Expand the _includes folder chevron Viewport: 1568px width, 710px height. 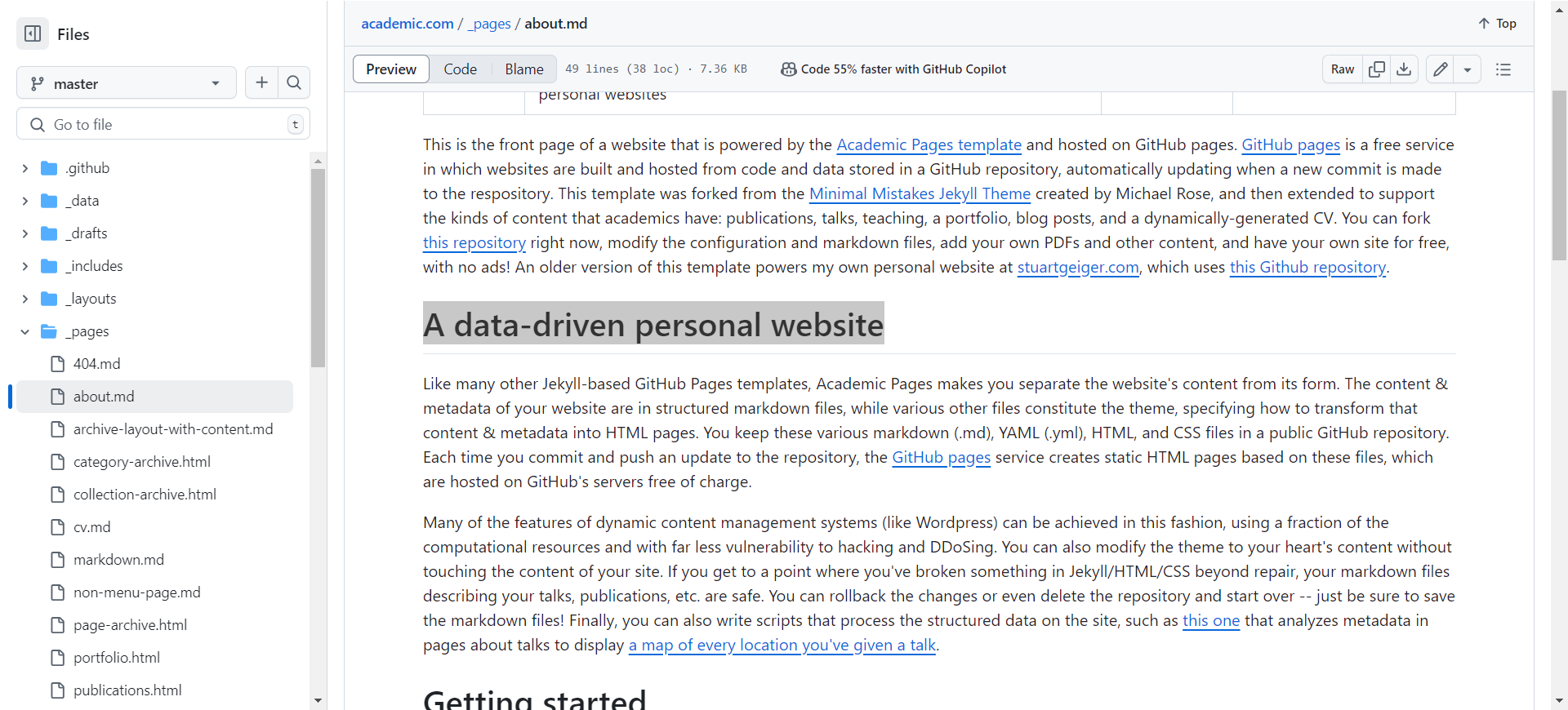pos(24,266)
